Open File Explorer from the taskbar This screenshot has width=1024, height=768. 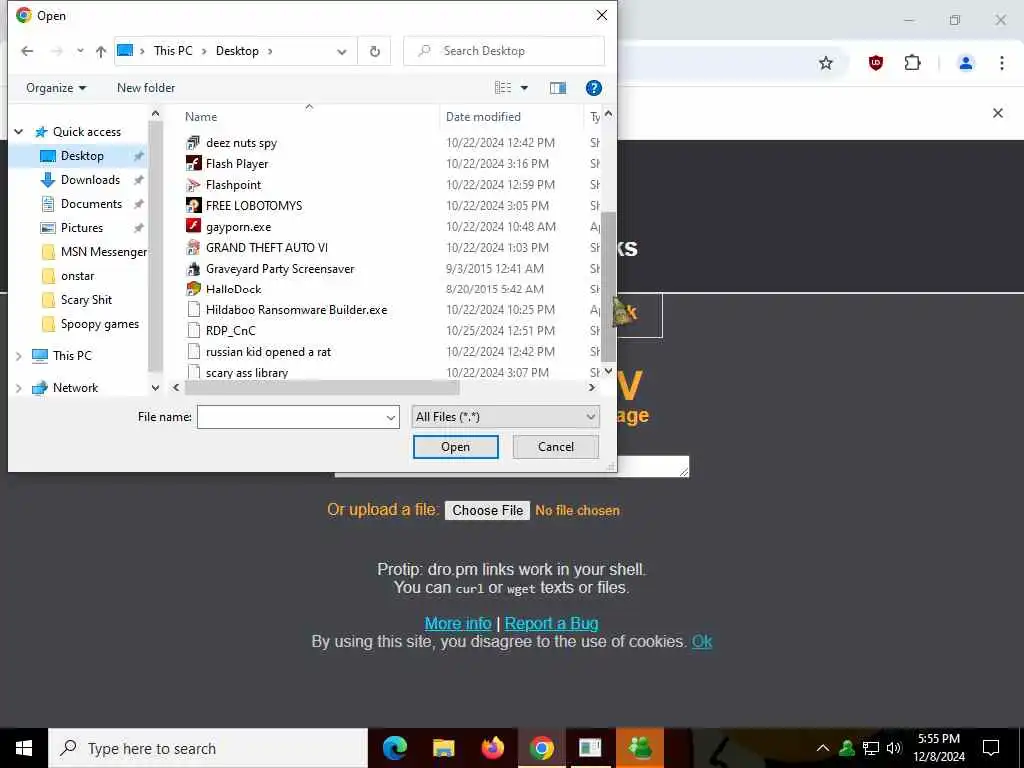click(x=443, y=748)
